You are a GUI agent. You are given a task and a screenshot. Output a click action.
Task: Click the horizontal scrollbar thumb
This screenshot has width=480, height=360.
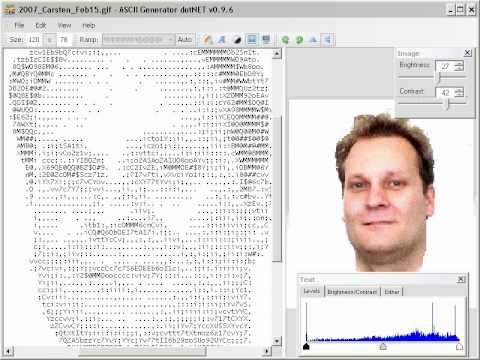(x=142, y=351)
